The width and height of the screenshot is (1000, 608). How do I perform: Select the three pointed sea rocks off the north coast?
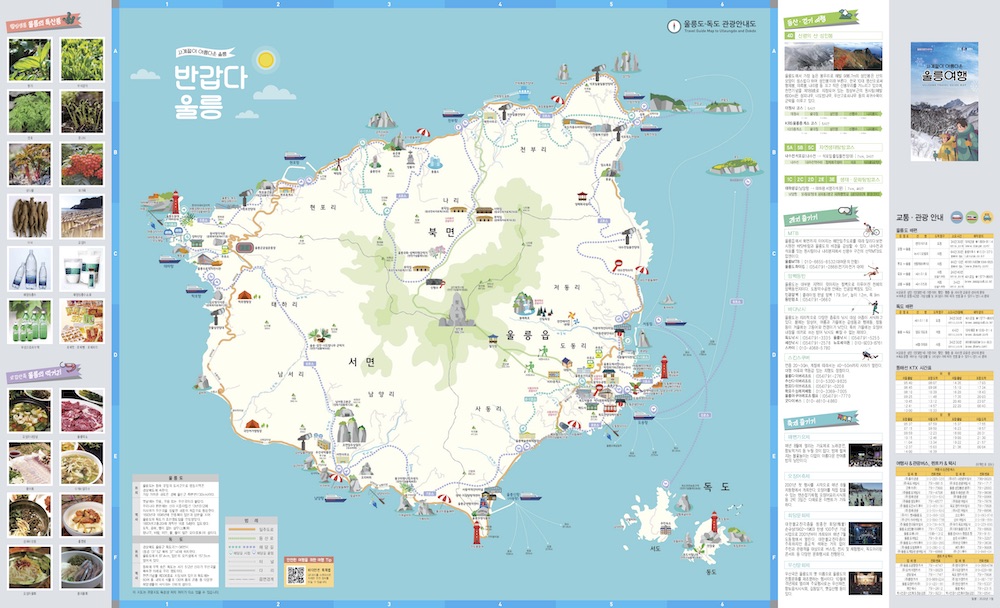pyautogui.click(x=626, y=62)
